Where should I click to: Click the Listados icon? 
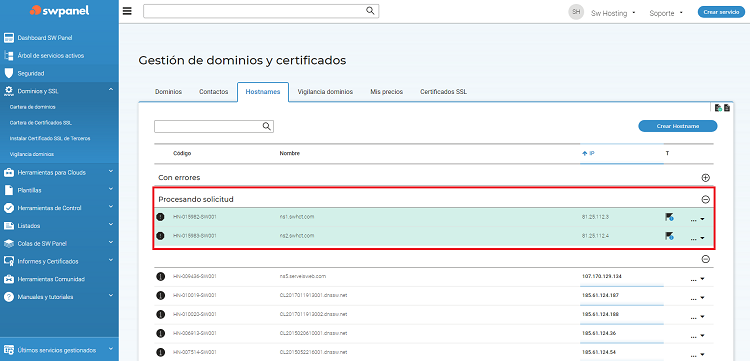tap(8, 226)
